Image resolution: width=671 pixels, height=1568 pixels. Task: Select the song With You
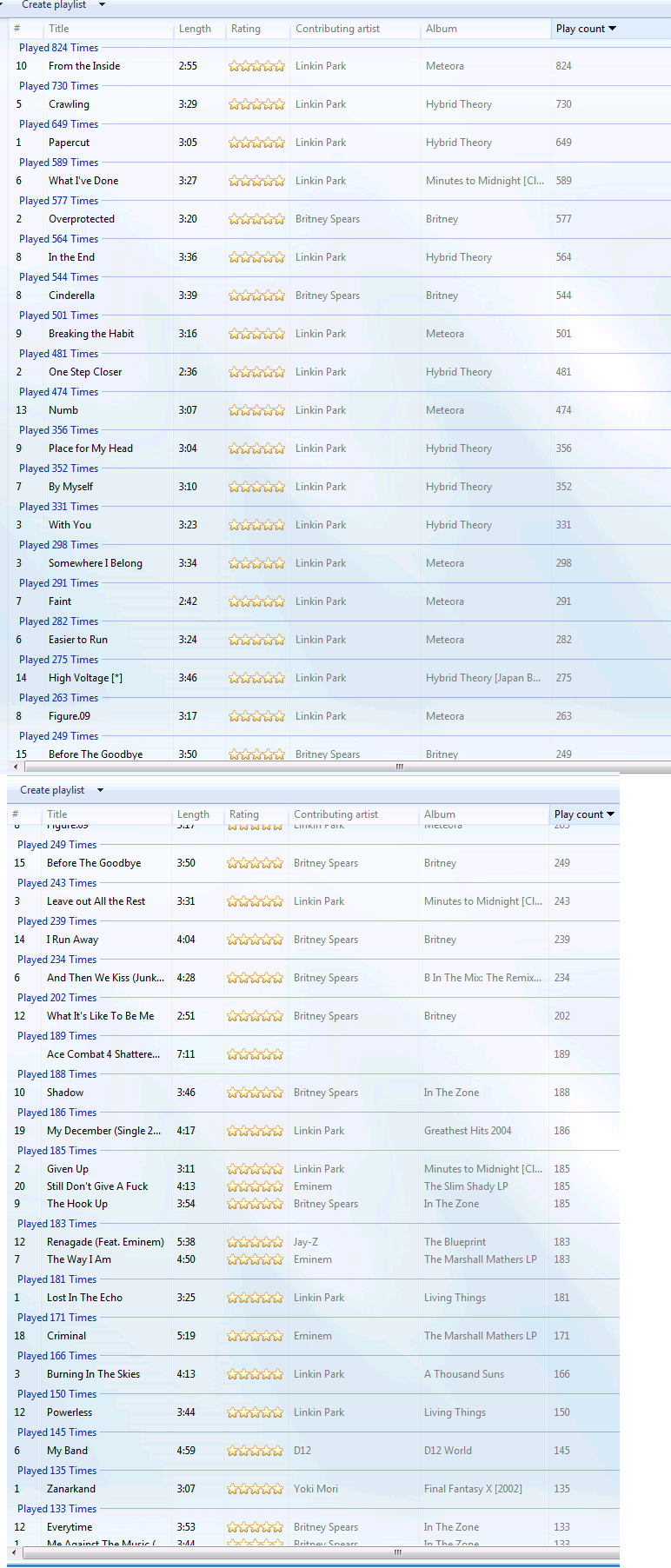(x=70, y=525)
